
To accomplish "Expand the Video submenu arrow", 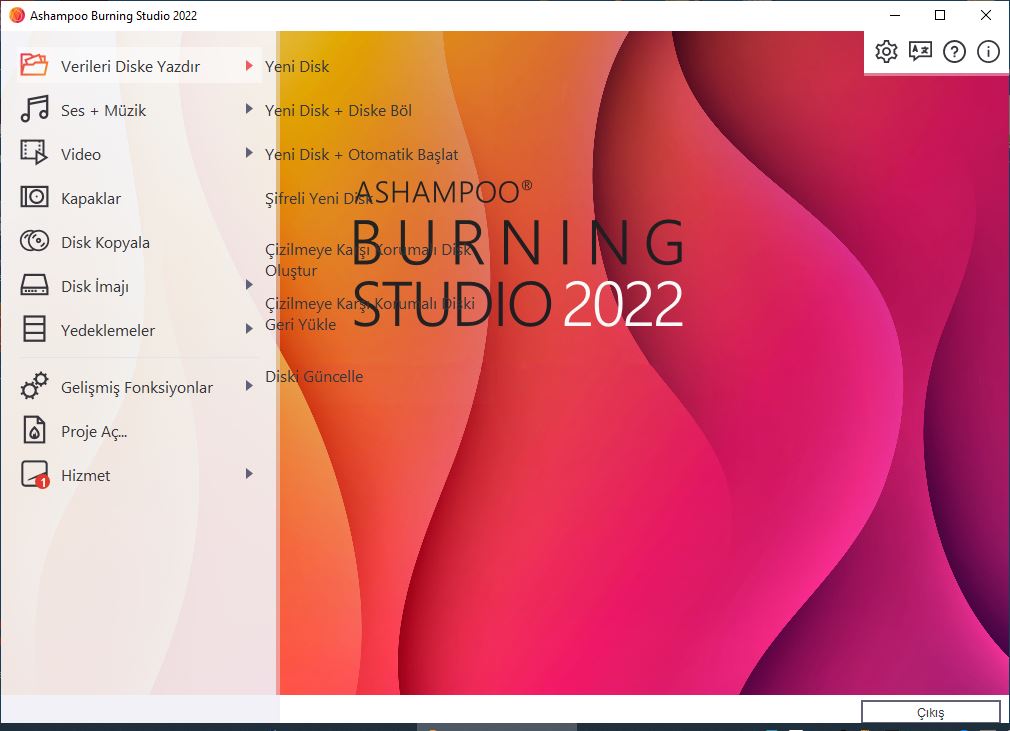I will pyautogui.click(x=249, y=153).
